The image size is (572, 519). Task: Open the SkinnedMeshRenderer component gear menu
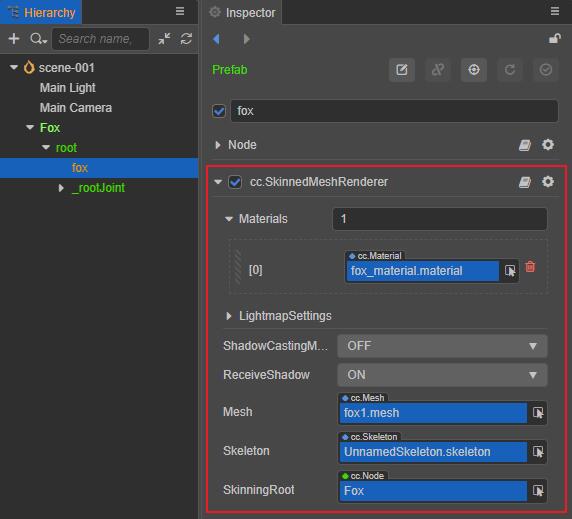pos(548,182)
